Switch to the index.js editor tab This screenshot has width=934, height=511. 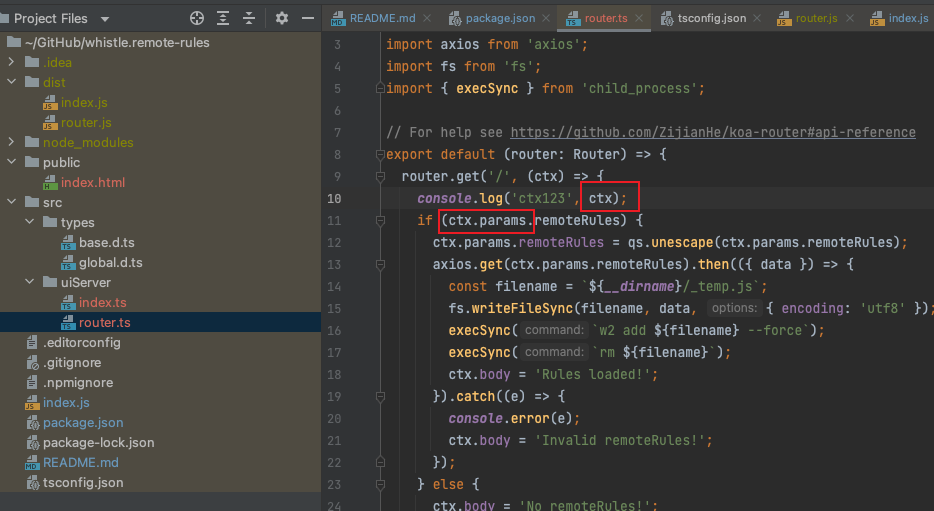click(x=908, y=18)
